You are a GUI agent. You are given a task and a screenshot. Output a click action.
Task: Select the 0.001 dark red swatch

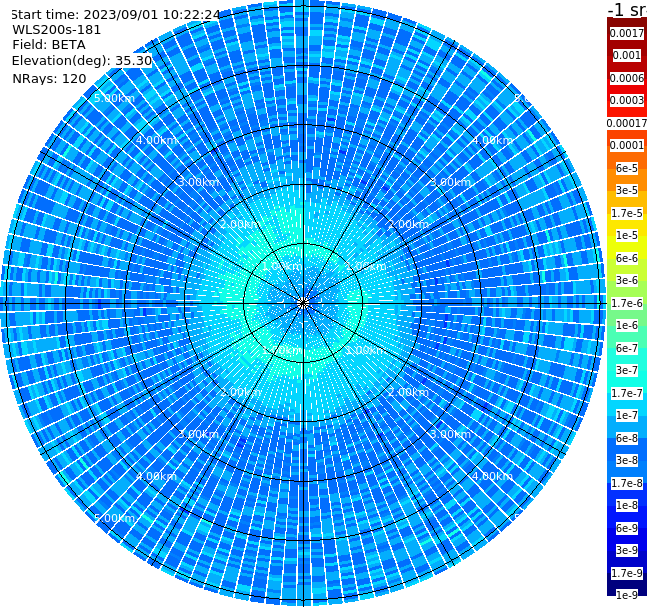click(x=627, y=55)
